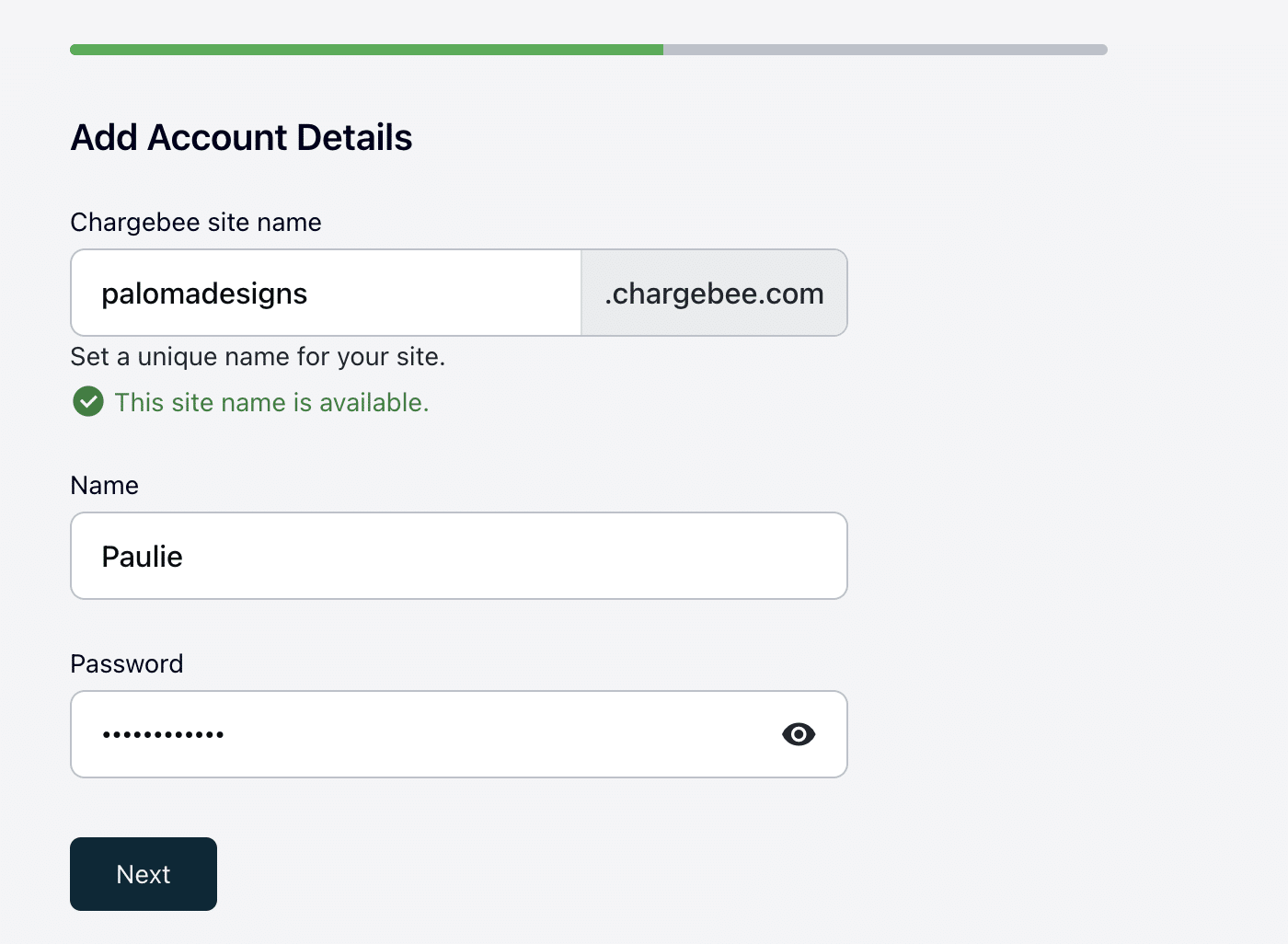Select the Name field containing Paulie

[458, 556]
